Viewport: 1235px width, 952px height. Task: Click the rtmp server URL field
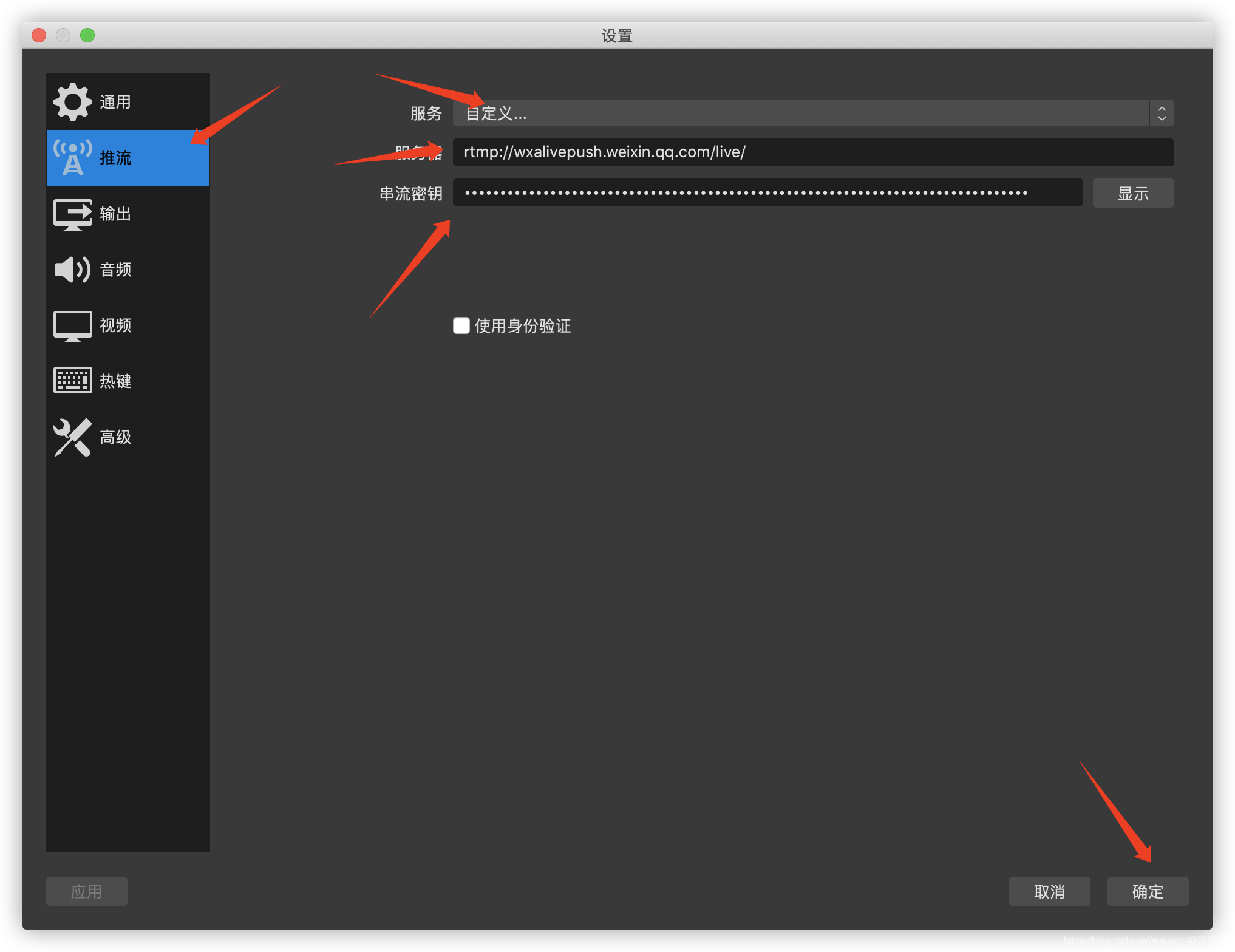pos(812,152)
